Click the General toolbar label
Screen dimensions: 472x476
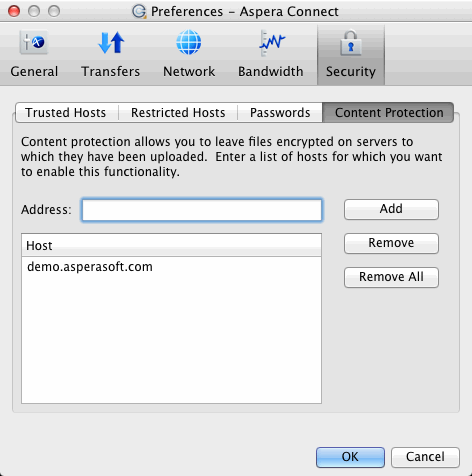pyautogui.click(x=34, y=72)
